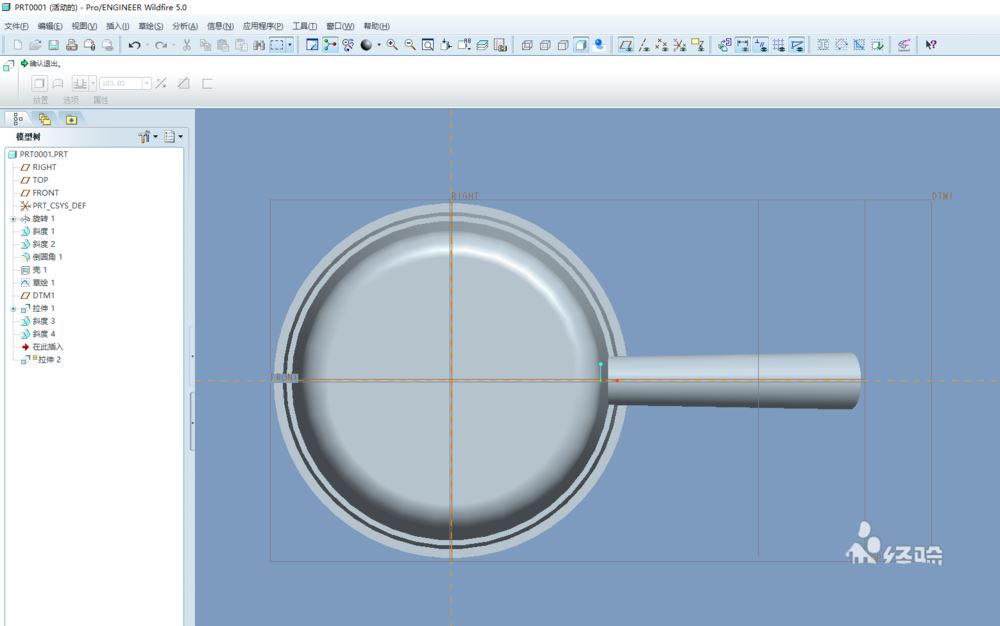Toggle the spin center icon
1000x626 pixels.
point(330,45)
